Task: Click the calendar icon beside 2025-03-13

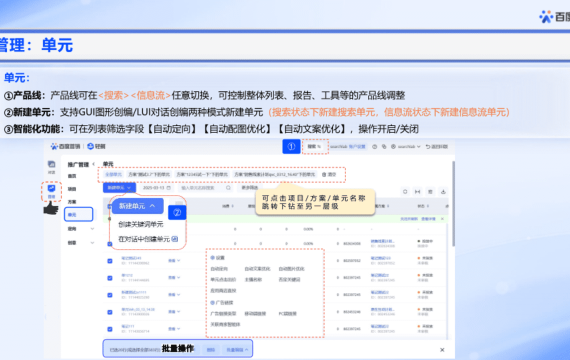Action: 169,188
